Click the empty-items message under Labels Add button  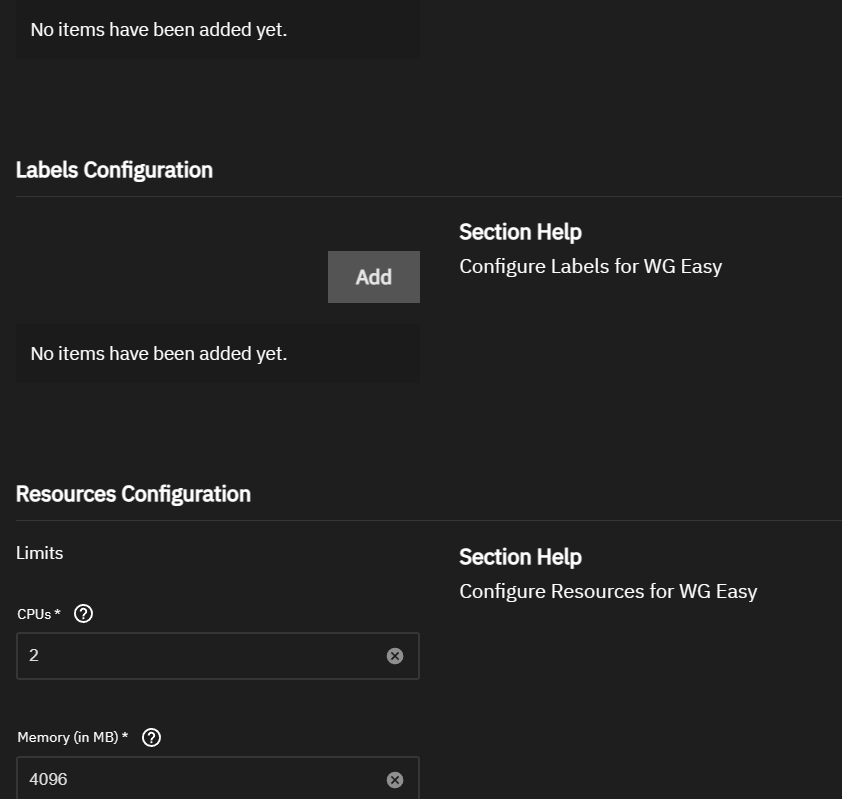click(x=159, y=354)
